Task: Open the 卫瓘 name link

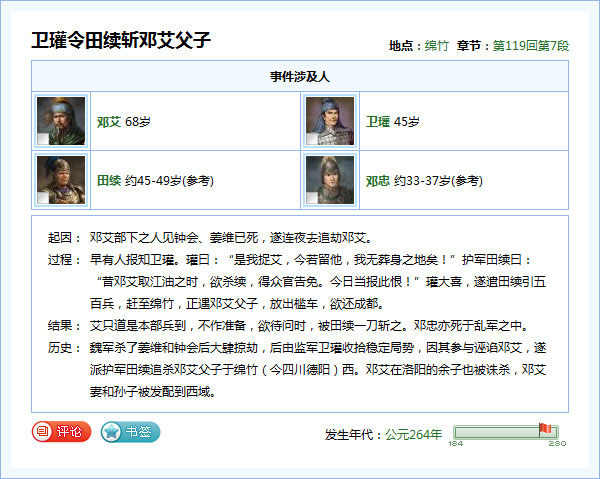Action: (378, 122)
